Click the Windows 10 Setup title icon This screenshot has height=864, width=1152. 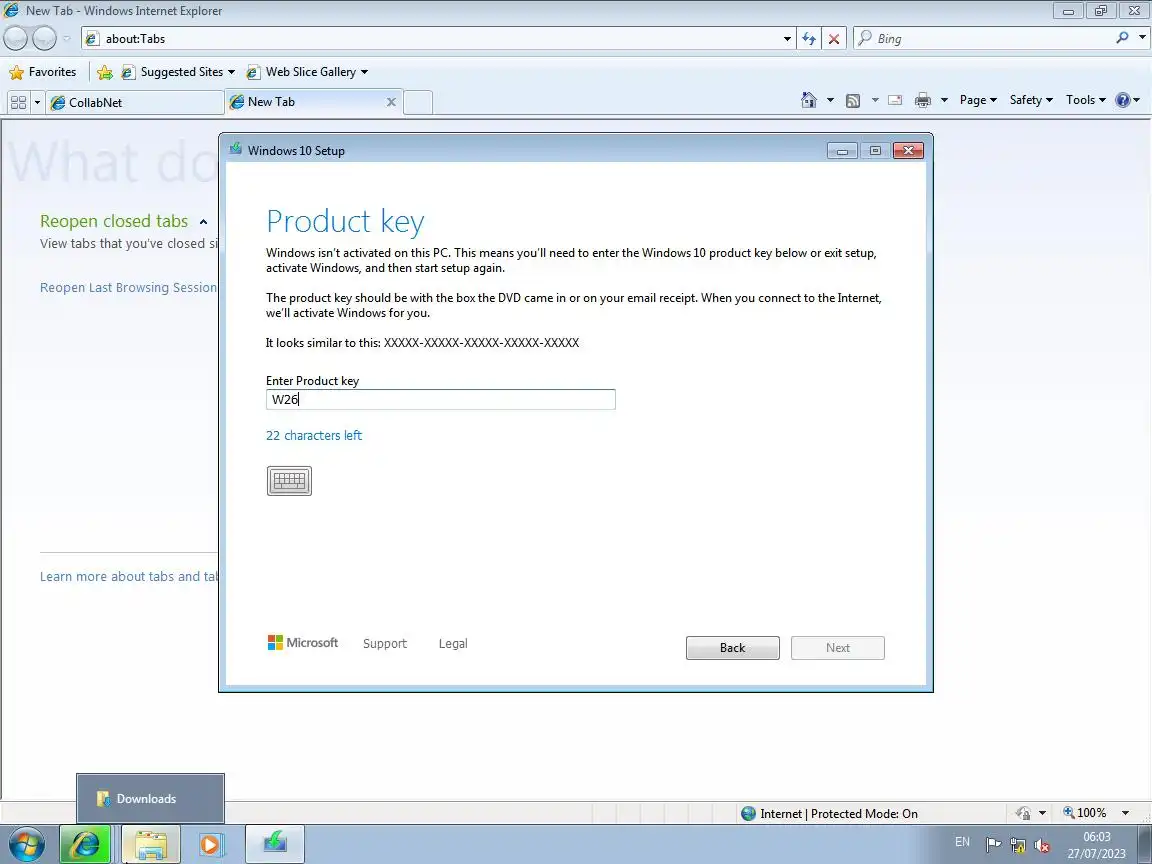pyautogui.click(x=235, y=149)
